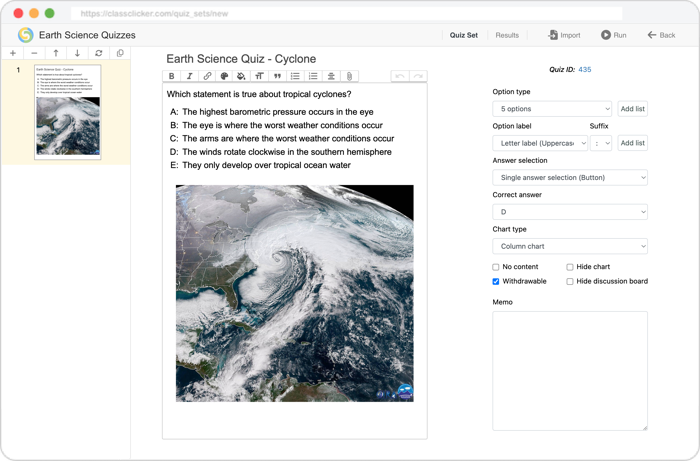Click option B about the eye's weather
Viewport: 700px width, 461px height.
coord(276,125)
